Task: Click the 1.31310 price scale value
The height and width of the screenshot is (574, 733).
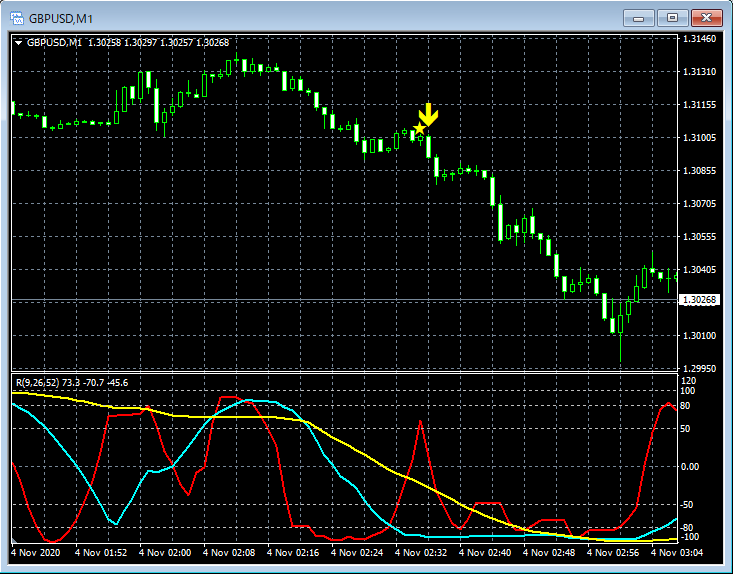Action: tap(699, 72)
